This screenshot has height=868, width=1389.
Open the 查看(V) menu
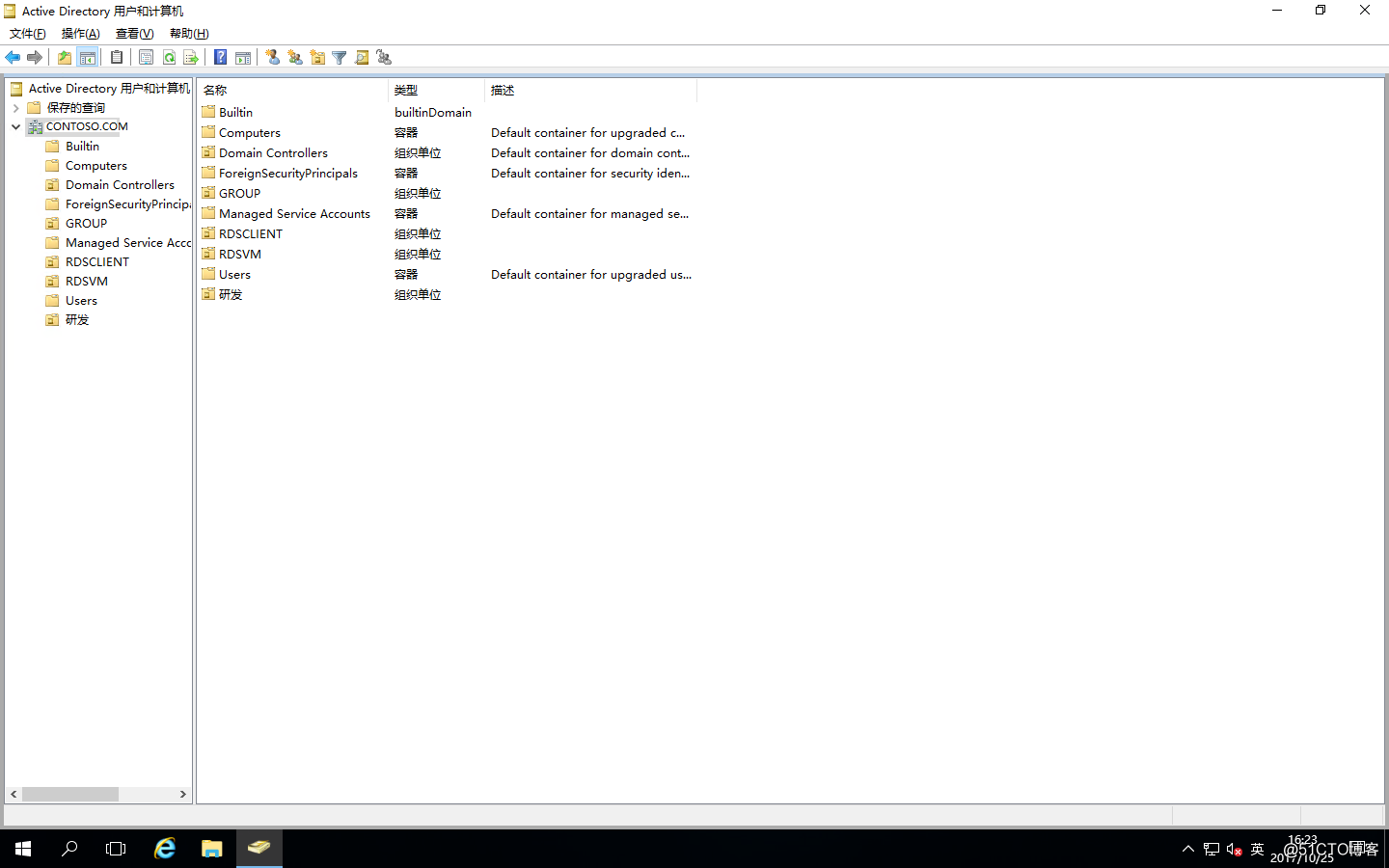(x=135, y=34)
